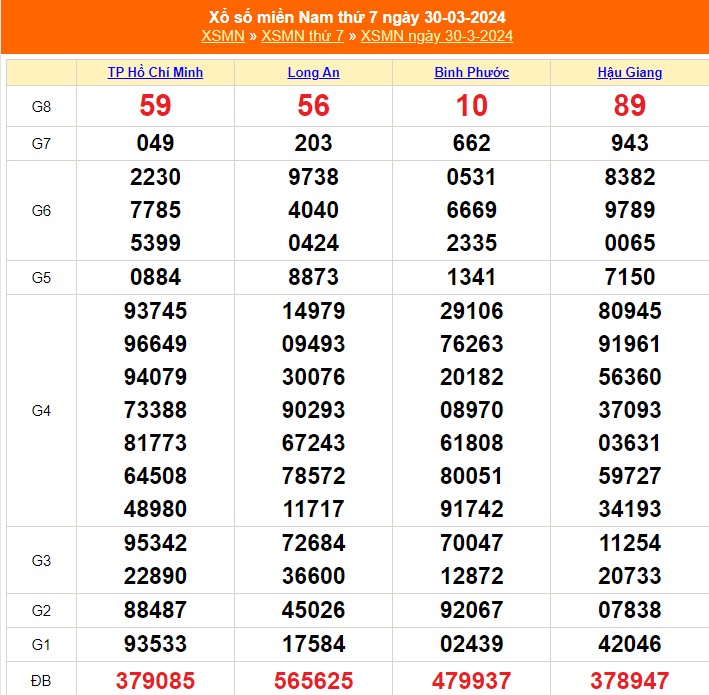Click G4 number 37093
Viewport: 709px width, 695px height.
(x=630, y=410)
